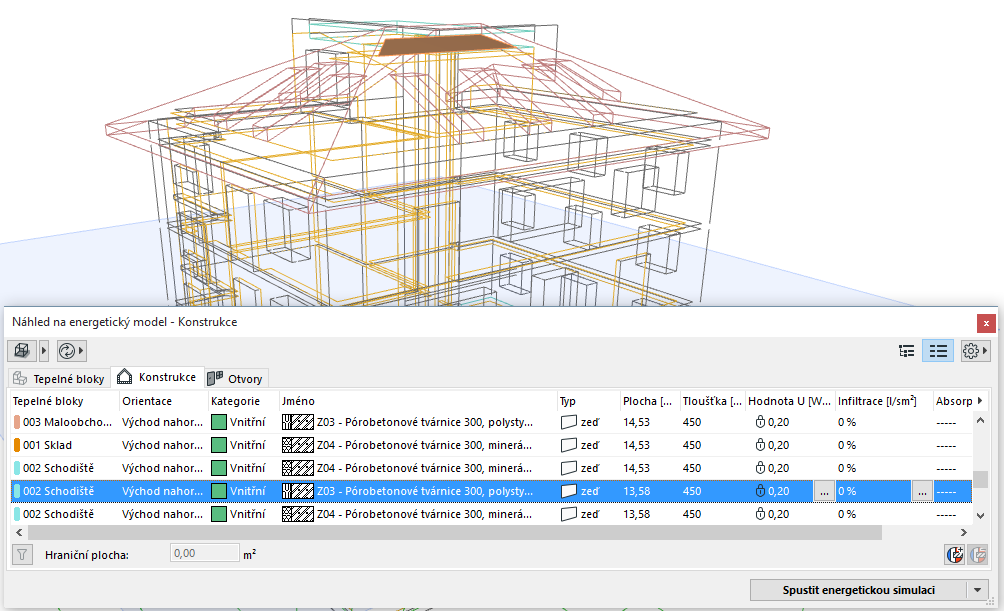Switch to the Tepelné bloky tab

pos(58,379)
